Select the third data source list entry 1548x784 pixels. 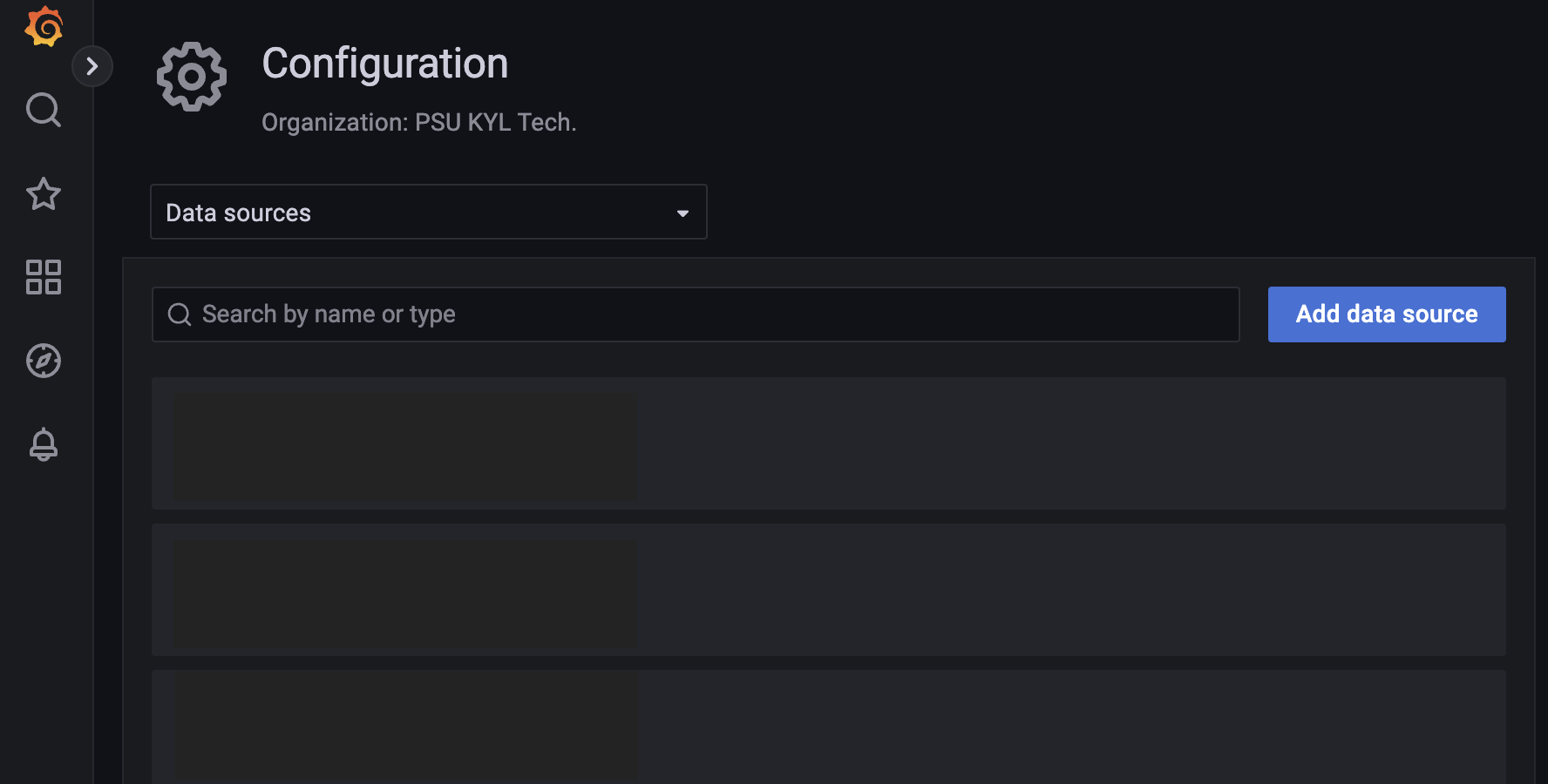click(x=828, y=732)
